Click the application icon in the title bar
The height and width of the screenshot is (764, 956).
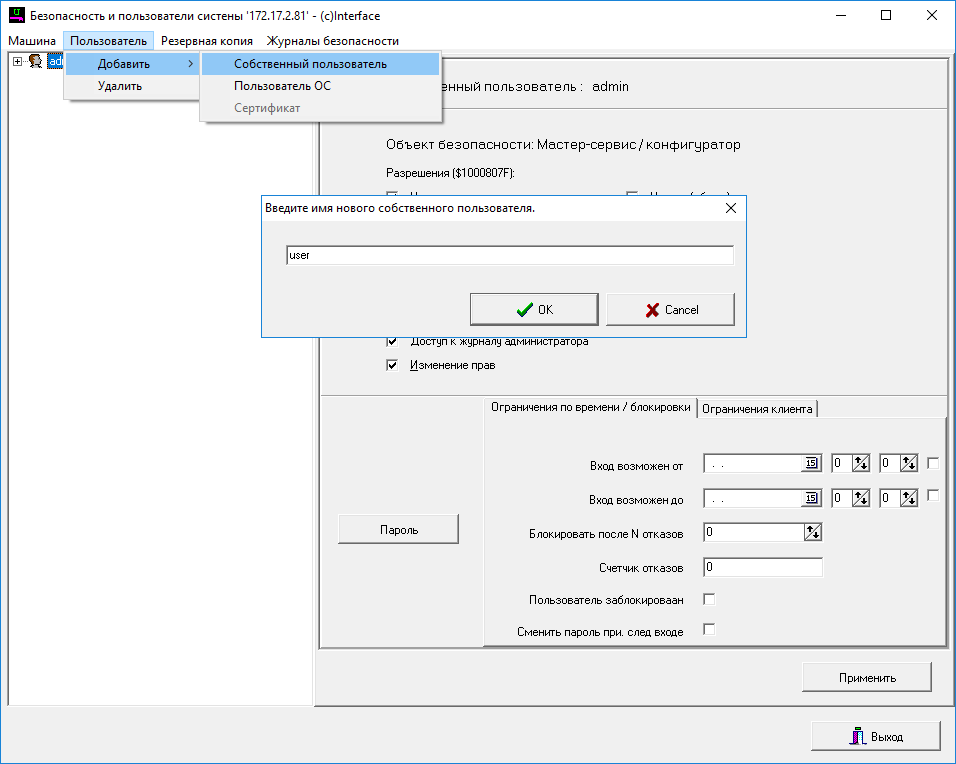click(x=15, y=15)
